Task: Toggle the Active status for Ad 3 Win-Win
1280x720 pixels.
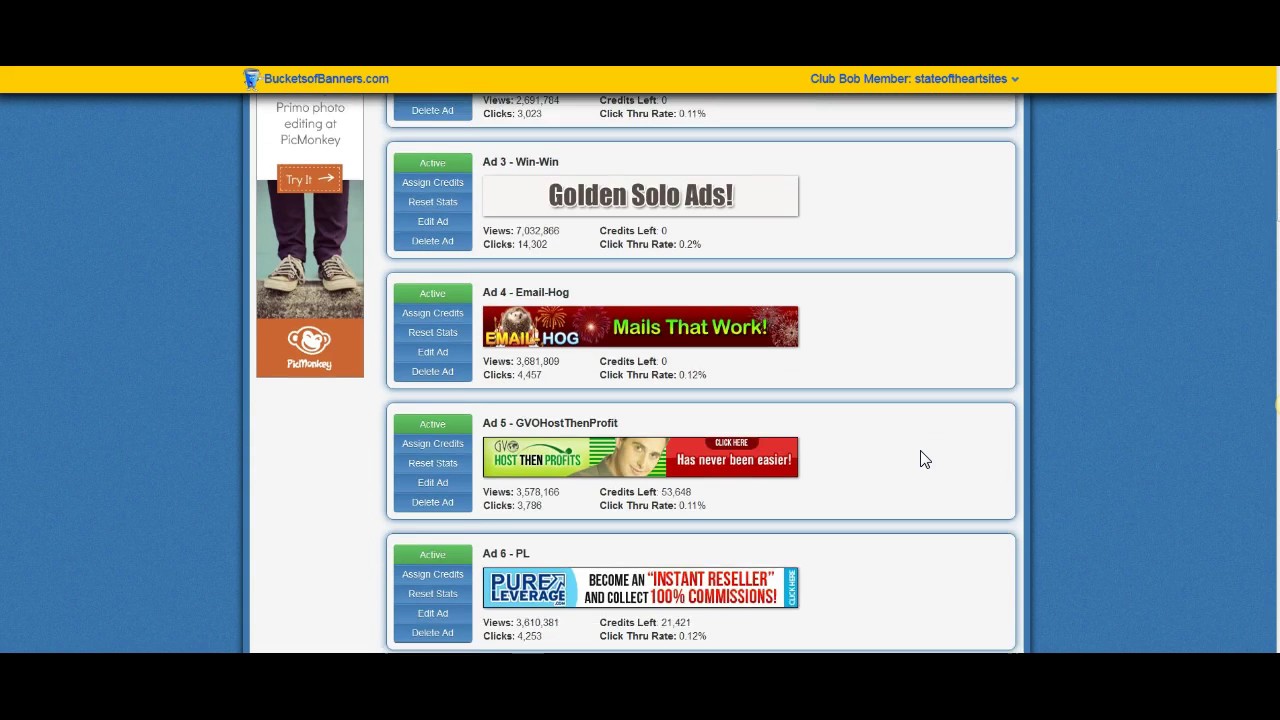Action: pos(433,163)
